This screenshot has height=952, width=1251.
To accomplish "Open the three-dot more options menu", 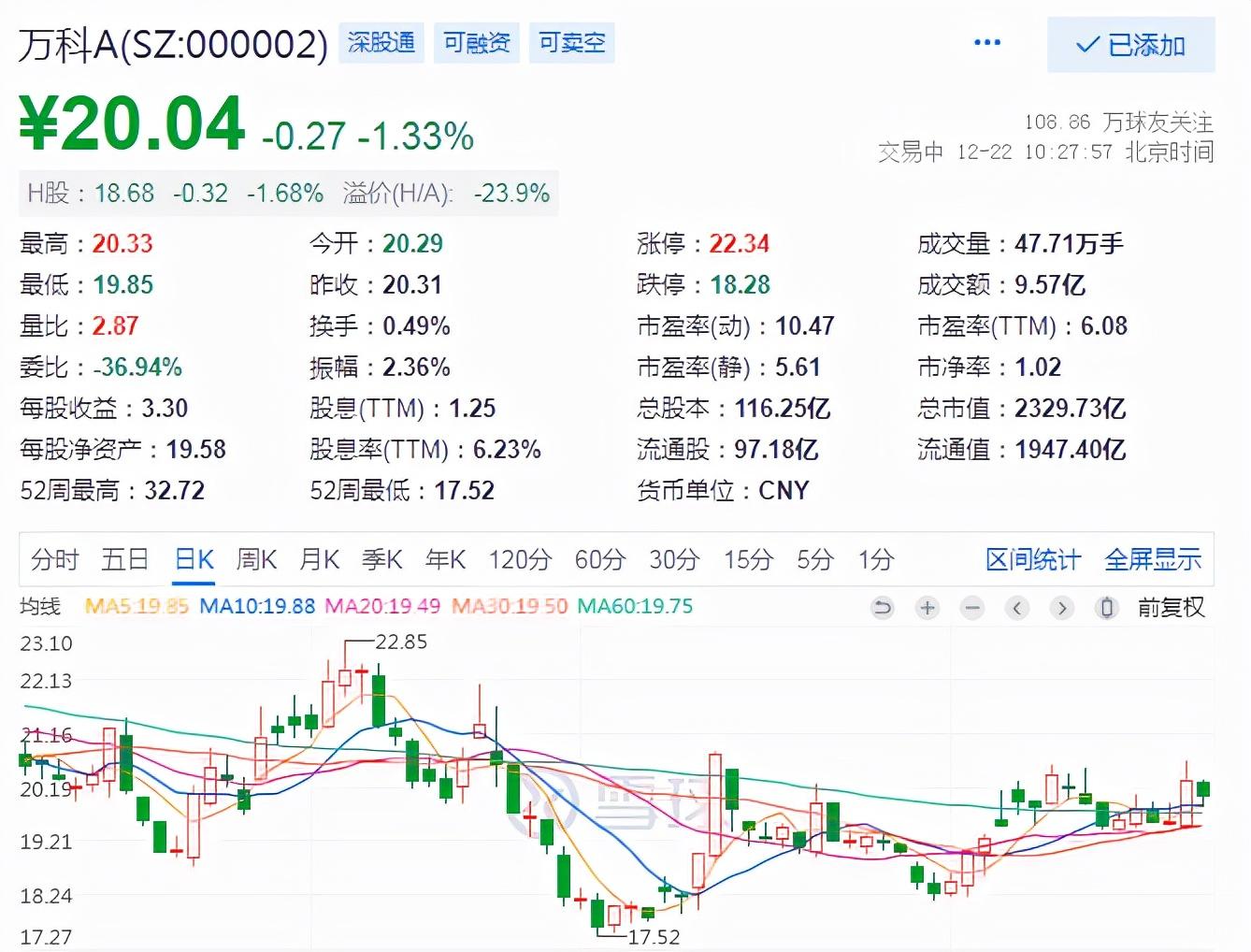I will point(987,42).
